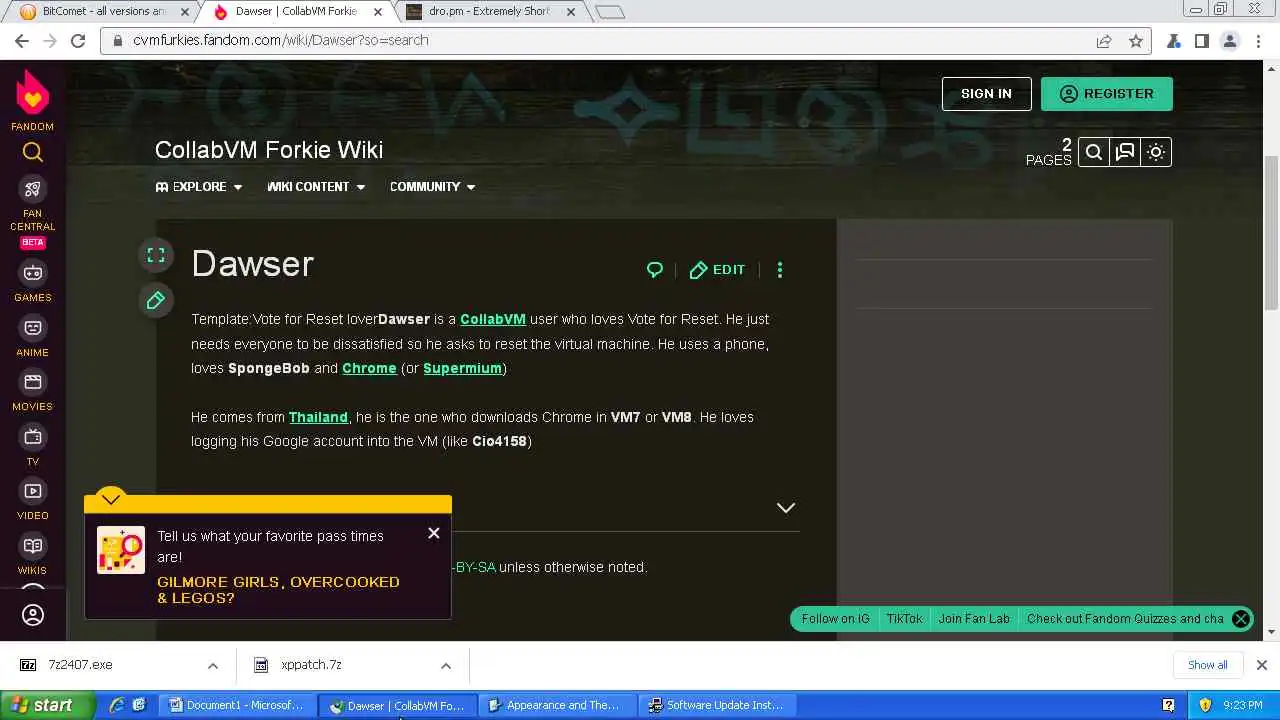1280x720 pixels.
Task: Close the downloads bar
Action: (1262, 665)
